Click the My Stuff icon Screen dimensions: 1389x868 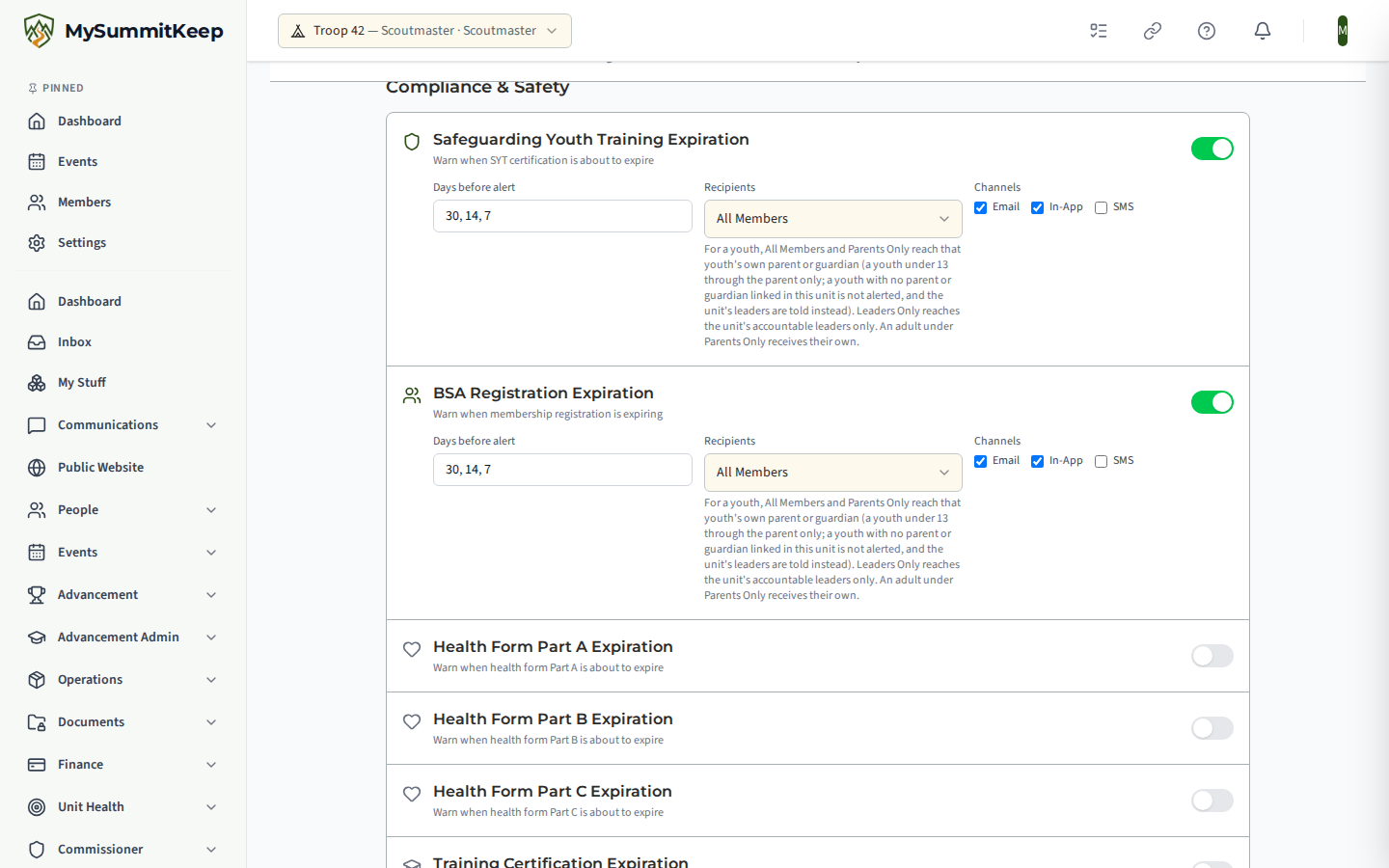[37, 383]
